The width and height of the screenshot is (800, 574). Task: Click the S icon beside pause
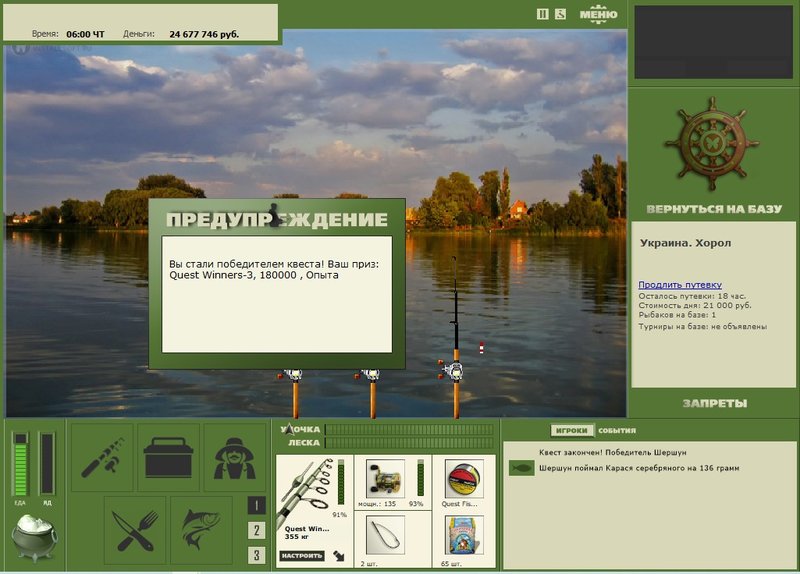pos(560,14)
